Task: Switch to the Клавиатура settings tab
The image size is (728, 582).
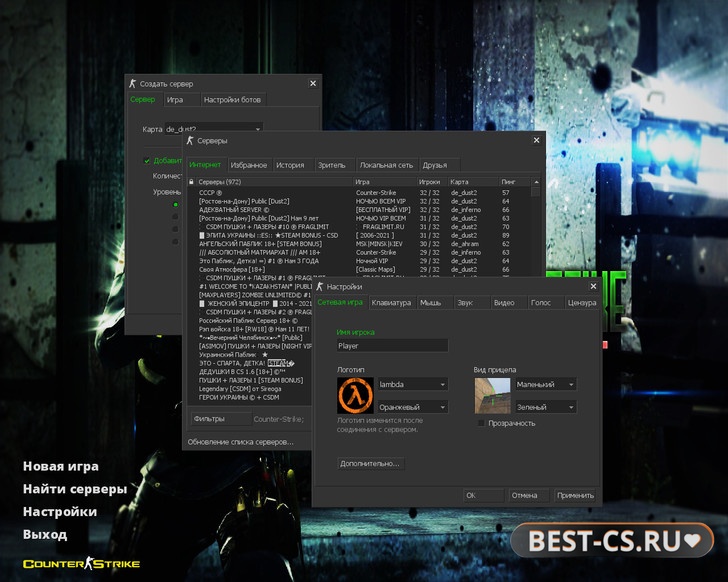Action: tap(391, 303)
